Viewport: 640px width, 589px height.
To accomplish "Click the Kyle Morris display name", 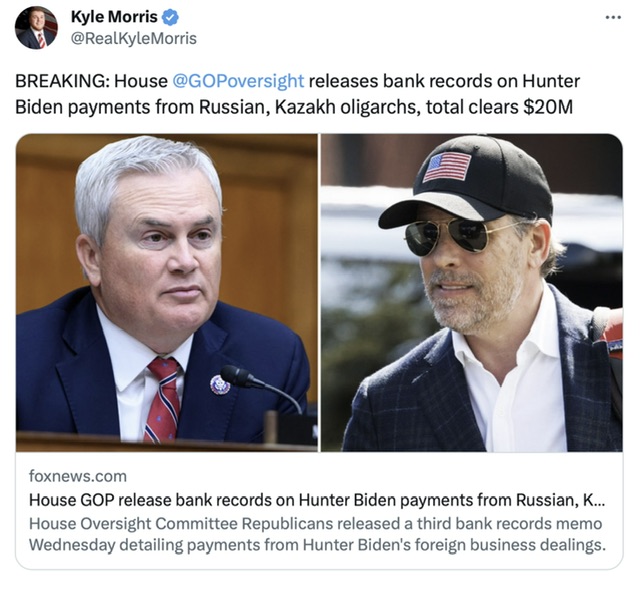I will click(x=114, y=17).
